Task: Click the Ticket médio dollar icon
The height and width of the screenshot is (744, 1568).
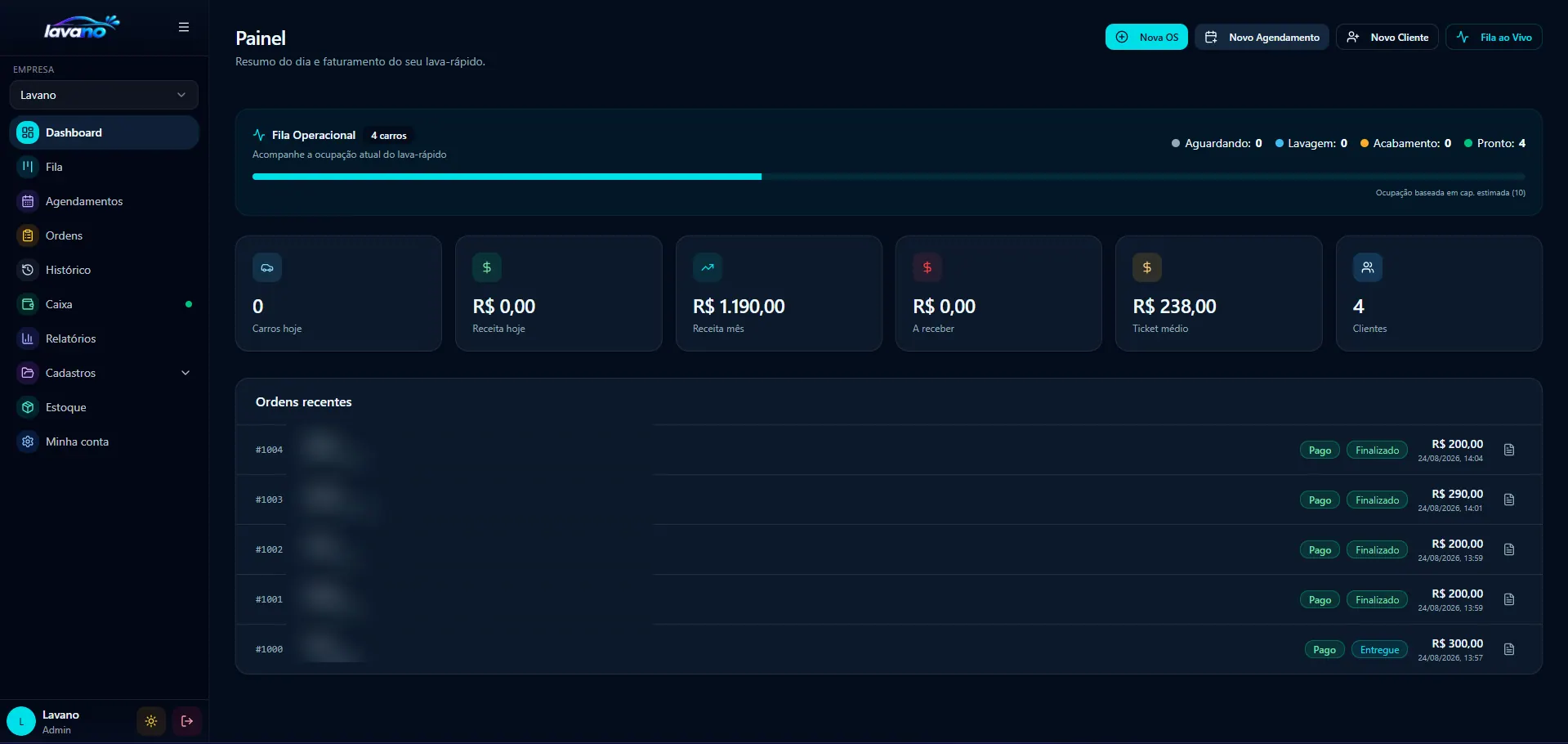Action: [x=1147, y=267]
